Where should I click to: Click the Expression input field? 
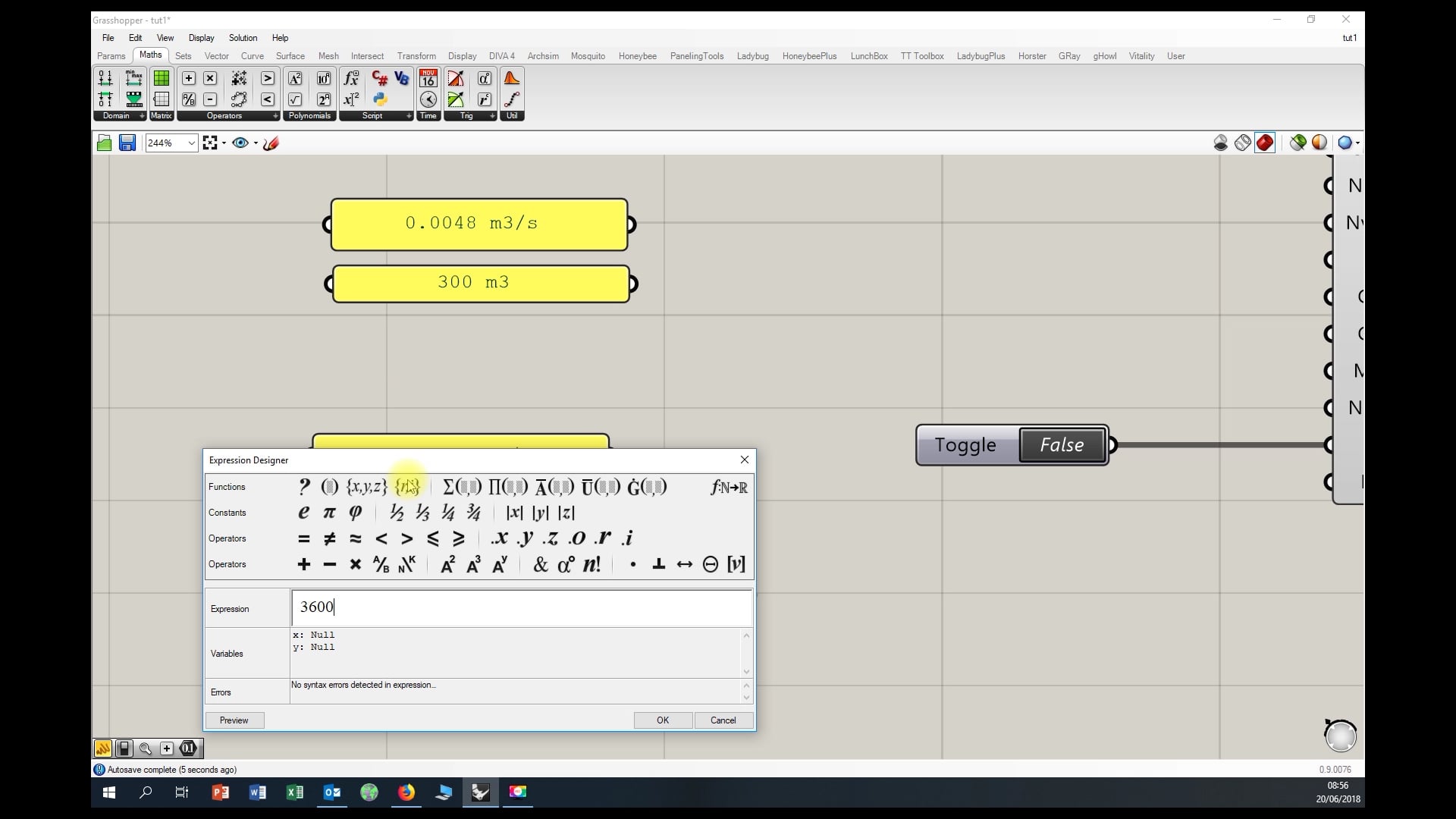pos(522,607)
